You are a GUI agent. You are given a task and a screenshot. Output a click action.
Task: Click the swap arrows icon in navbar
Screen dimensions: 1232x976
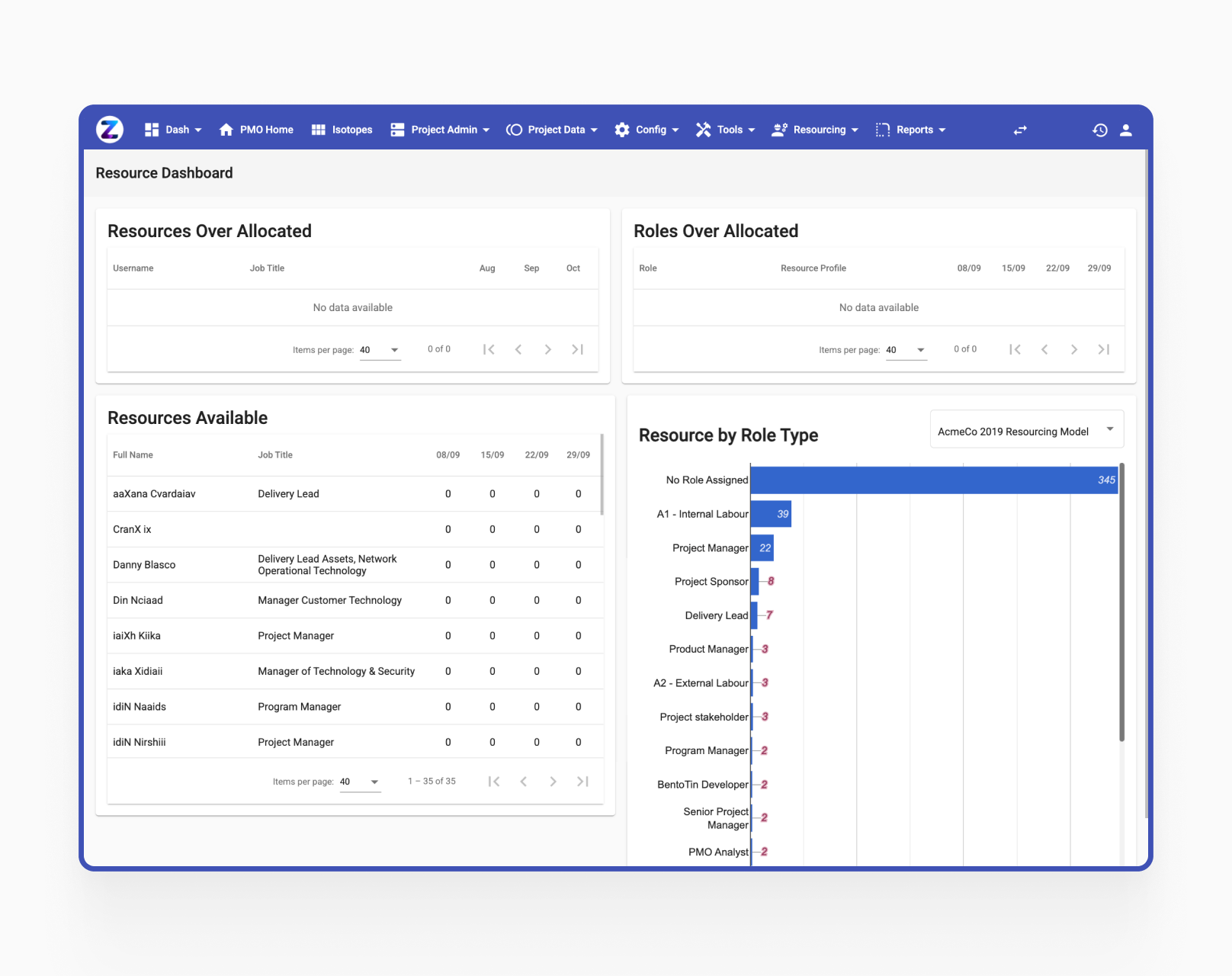coord(1020,130)
